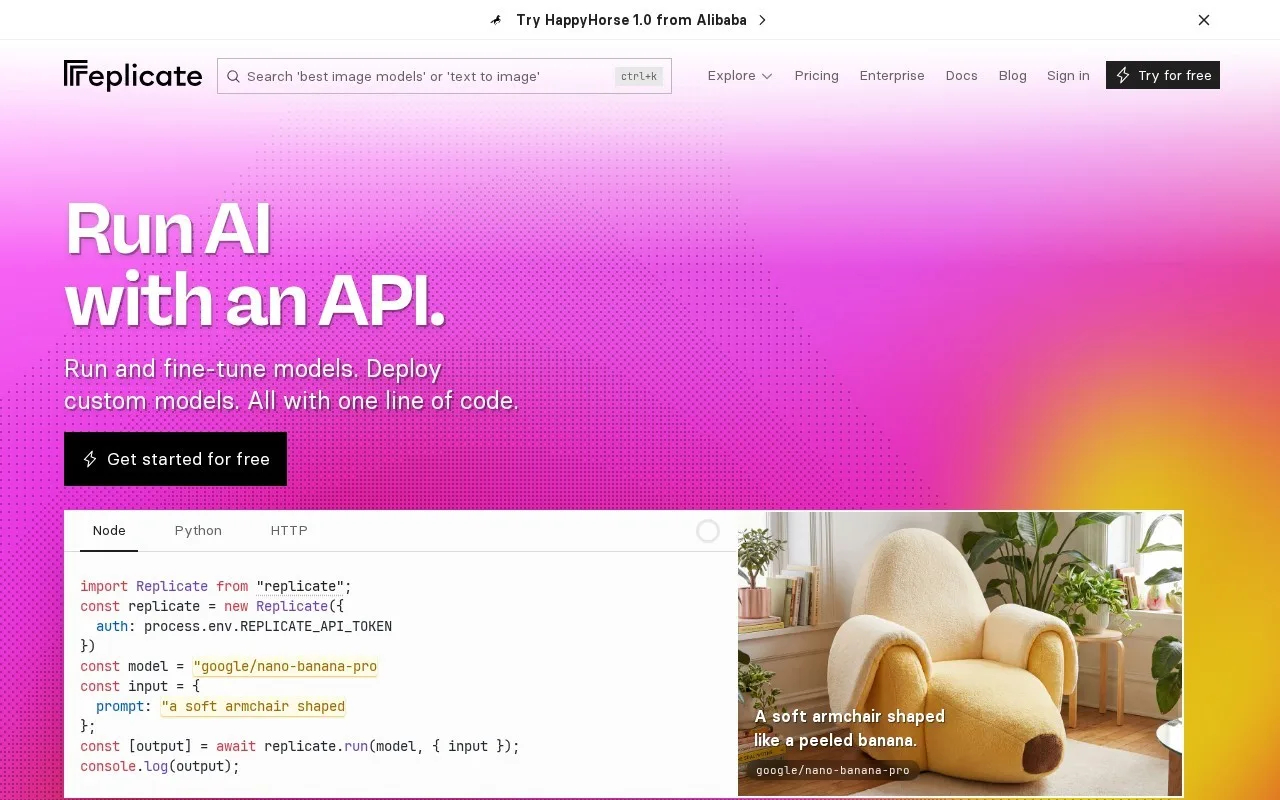Click "google/nano-banana-pro" string in the code
The height and width of the screenshot is (800, 1280).
point(285,666)
